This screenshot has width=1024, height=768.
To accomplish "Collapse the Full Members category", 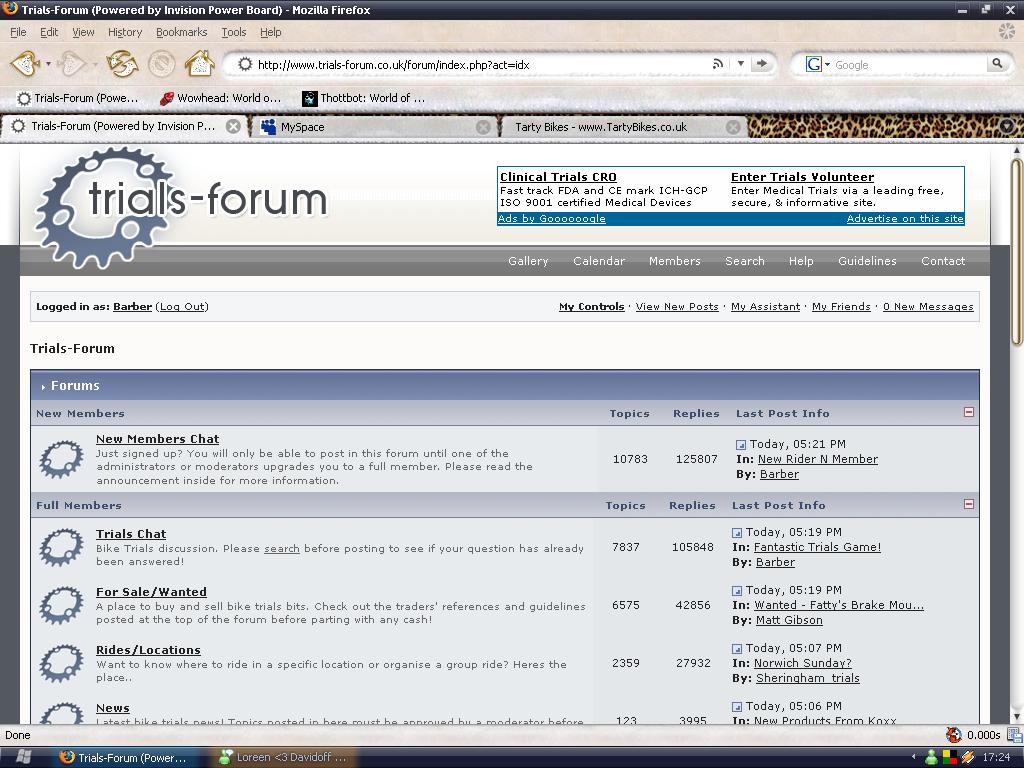I will [x=969, y=504].
